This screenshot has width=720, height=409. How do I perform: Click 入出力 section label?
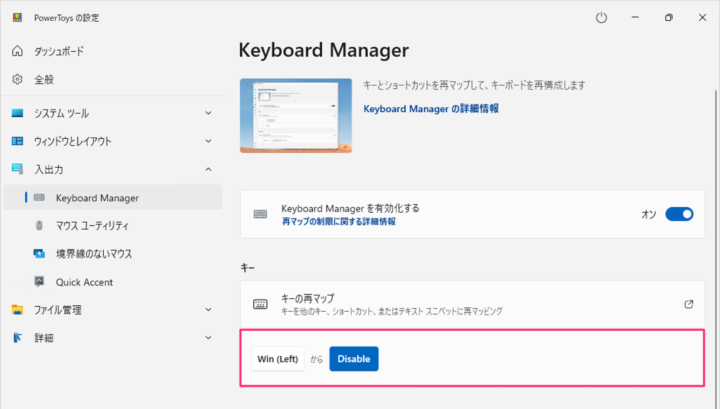(49, 169)
